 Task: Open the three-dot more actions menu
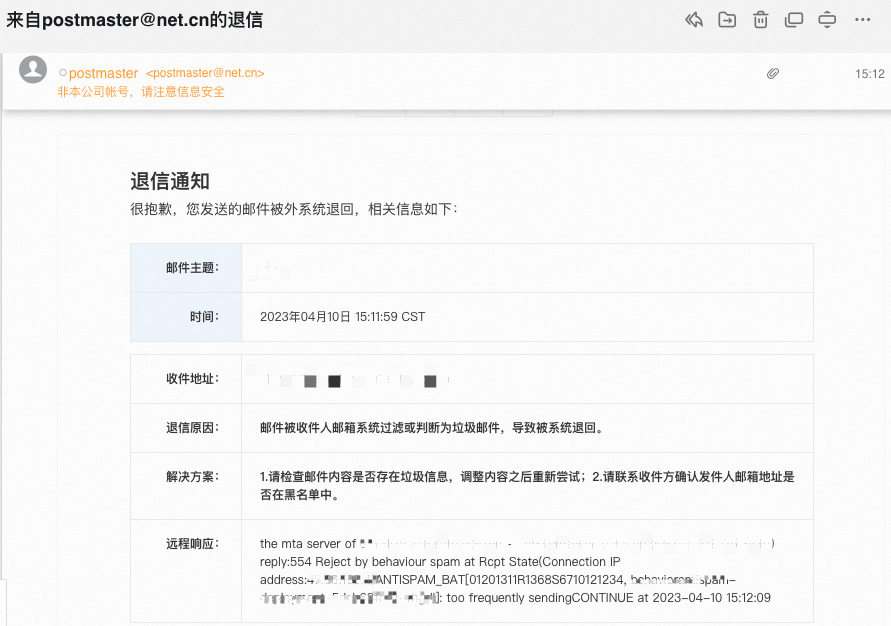[x=862, y=20]
